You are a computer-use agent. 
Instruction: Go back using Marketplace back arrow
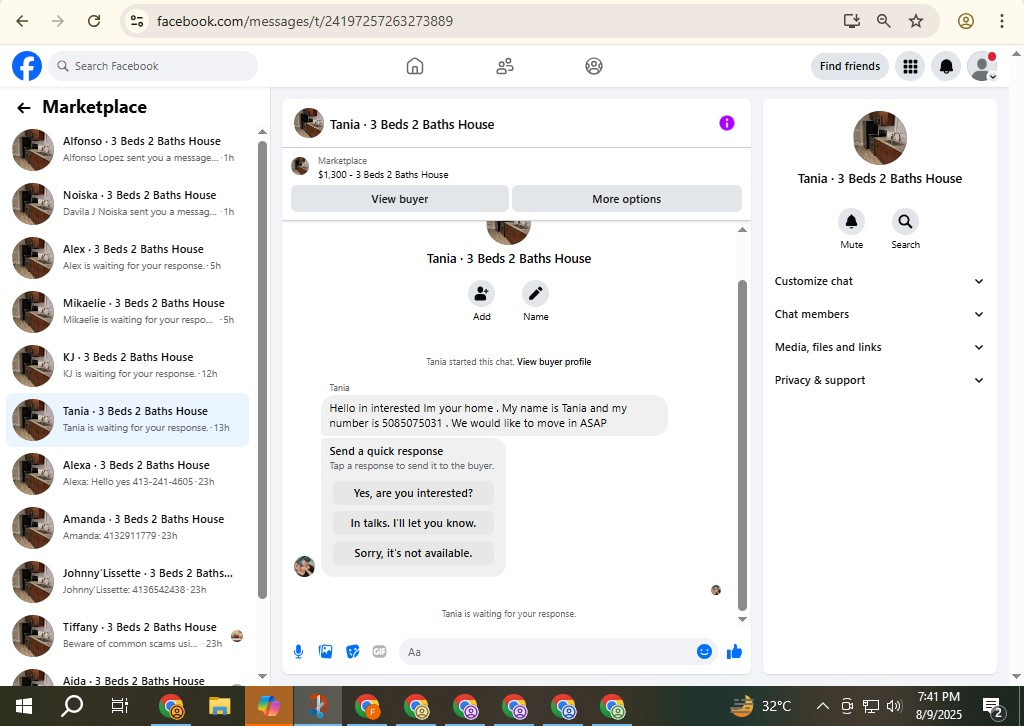[x=24, y=108]
